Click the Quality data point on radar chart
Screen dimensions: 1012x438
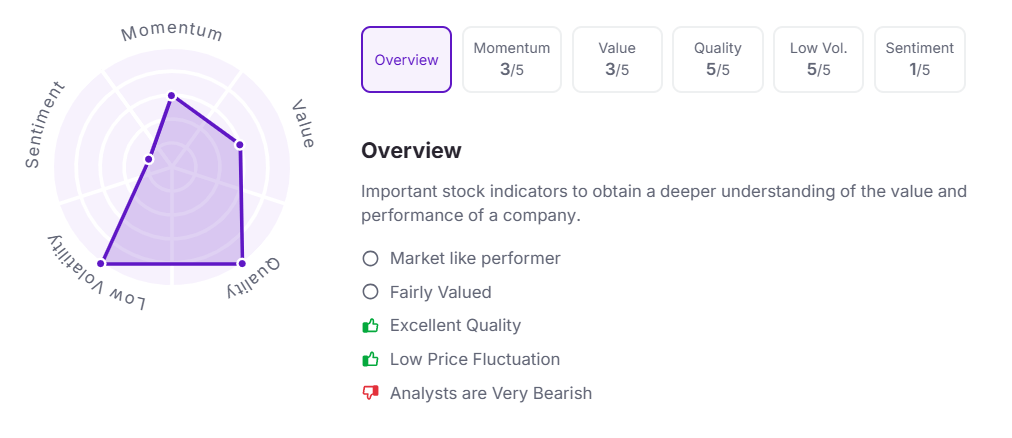click(241, 264)
